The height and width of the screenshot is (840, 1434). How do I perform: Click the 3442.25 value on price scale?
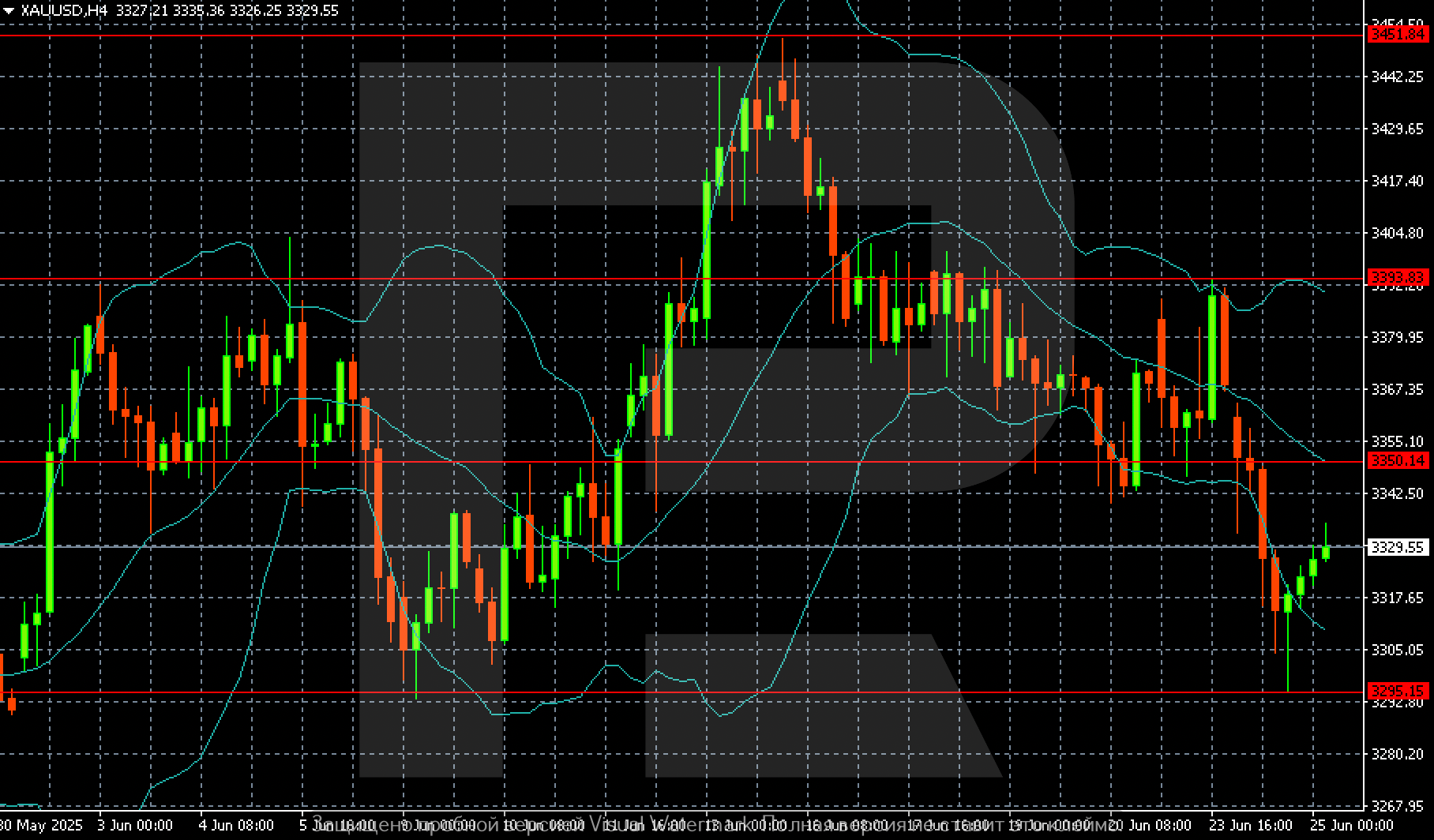(x=1398, y=77)
